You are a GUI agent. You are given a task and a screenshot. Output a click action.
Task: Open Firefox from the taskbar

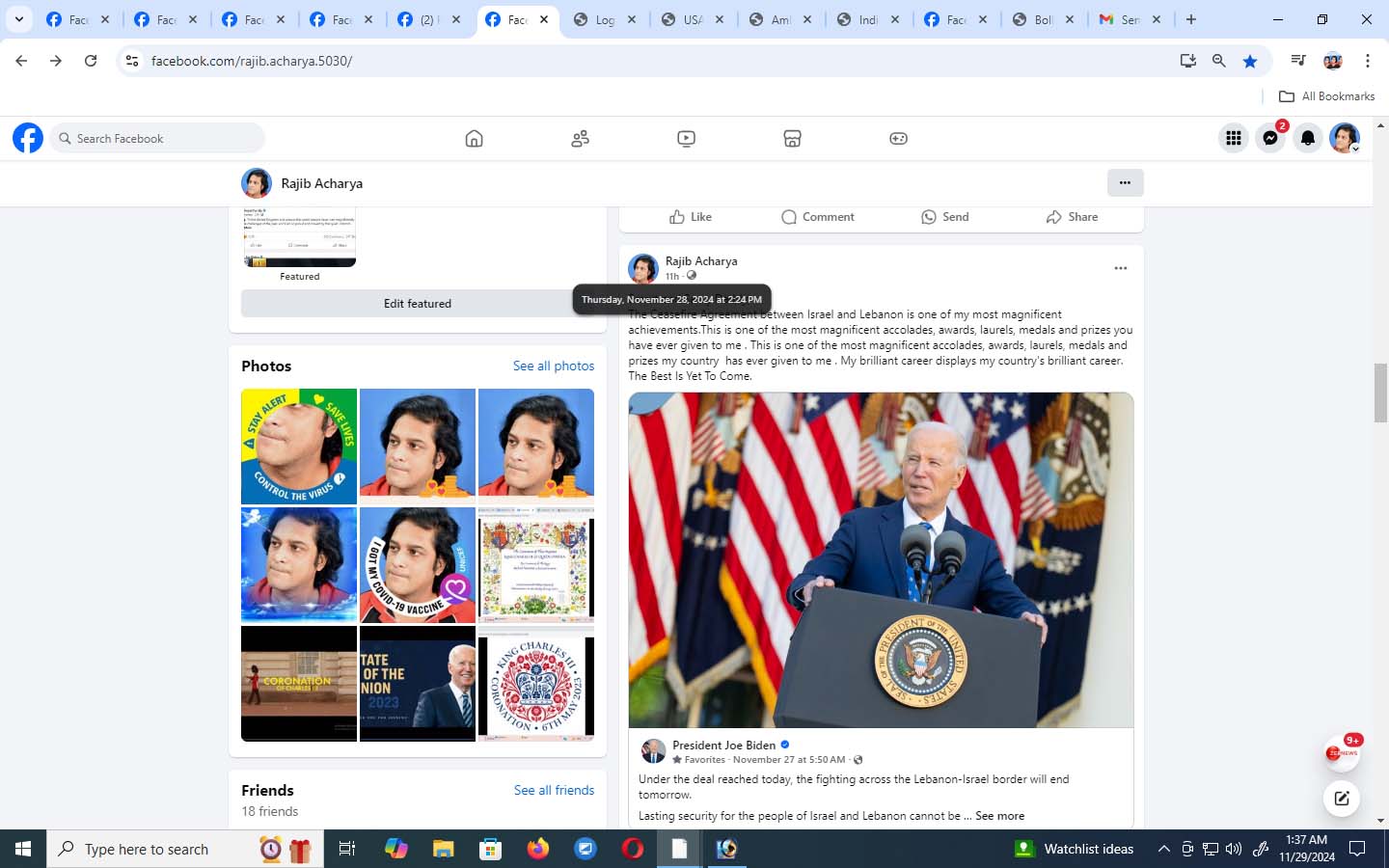538,849
